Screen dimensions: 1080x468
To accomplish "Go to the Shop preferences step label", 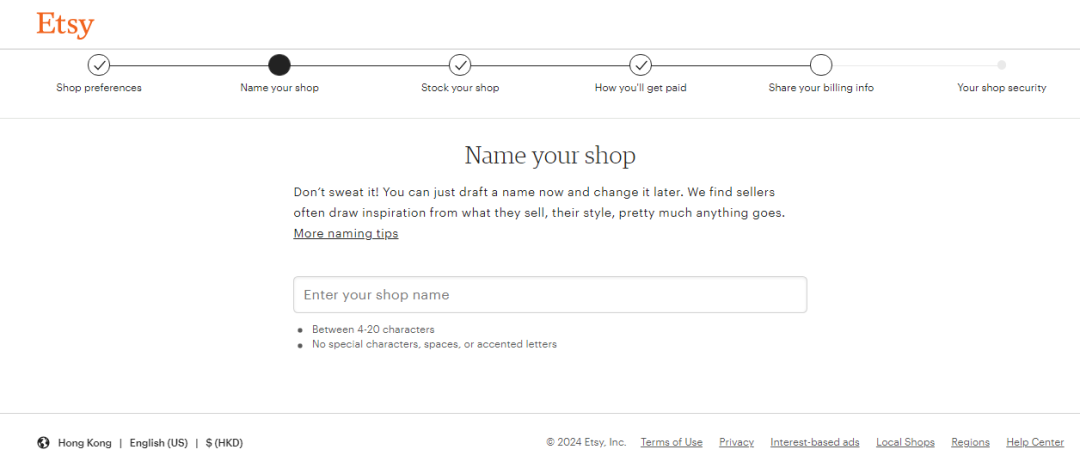I will [99, 88].
